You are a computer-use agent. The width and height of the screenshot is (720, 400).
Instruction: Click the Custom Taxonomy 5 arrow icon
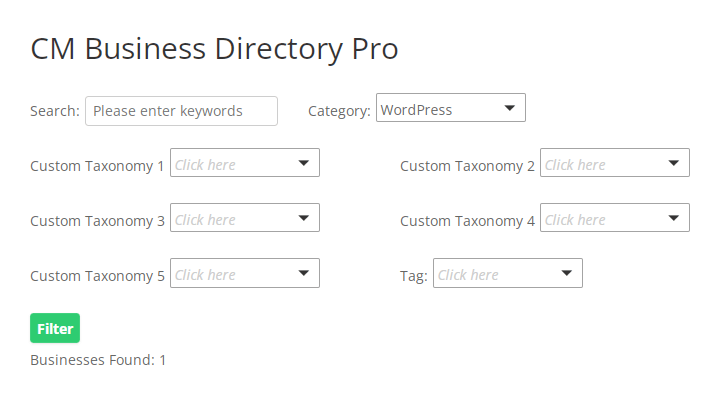(x=303, y=273)
